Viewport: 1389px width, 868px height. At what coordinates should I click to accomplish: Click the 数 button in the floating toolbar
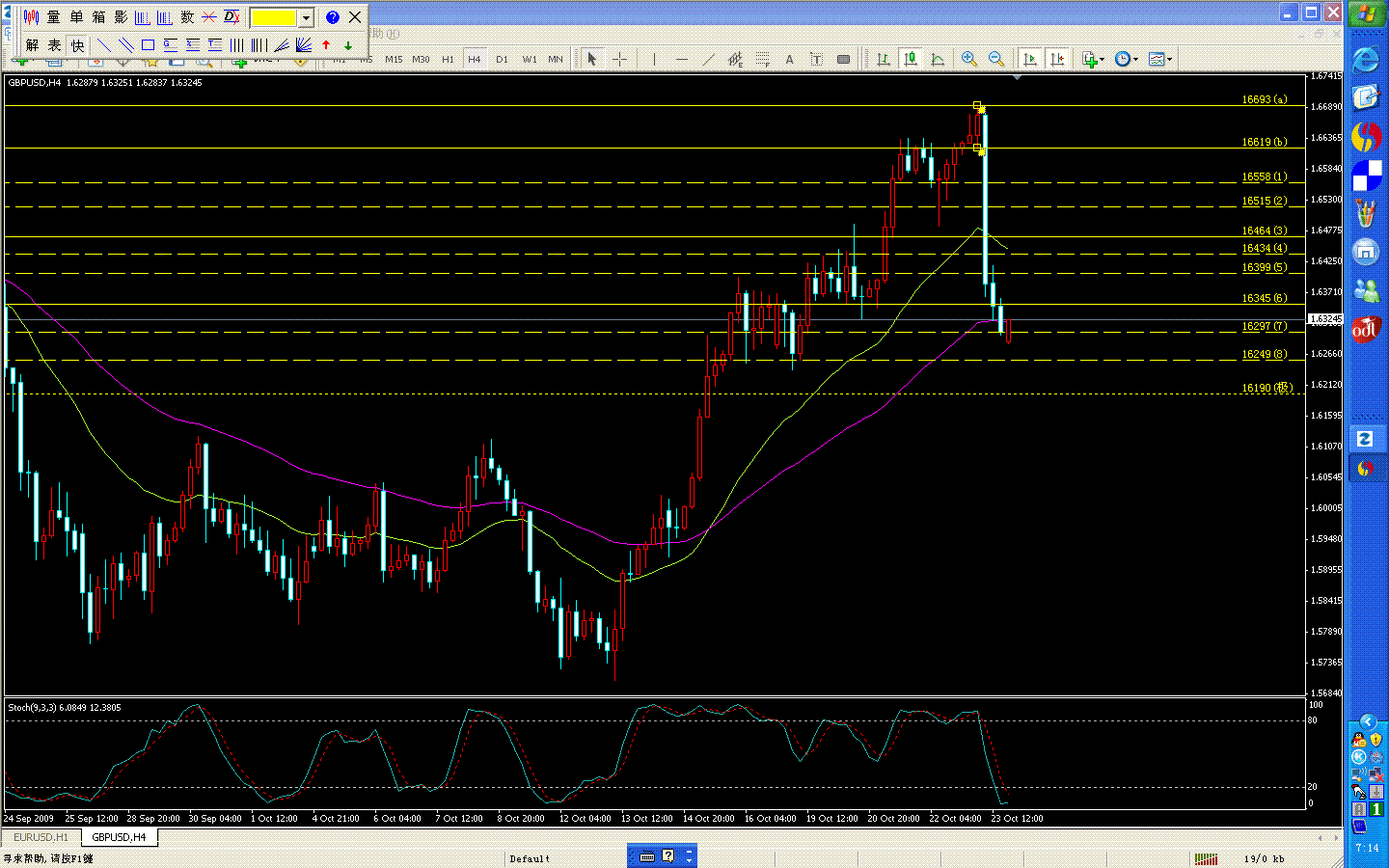[x=187, y=17]
